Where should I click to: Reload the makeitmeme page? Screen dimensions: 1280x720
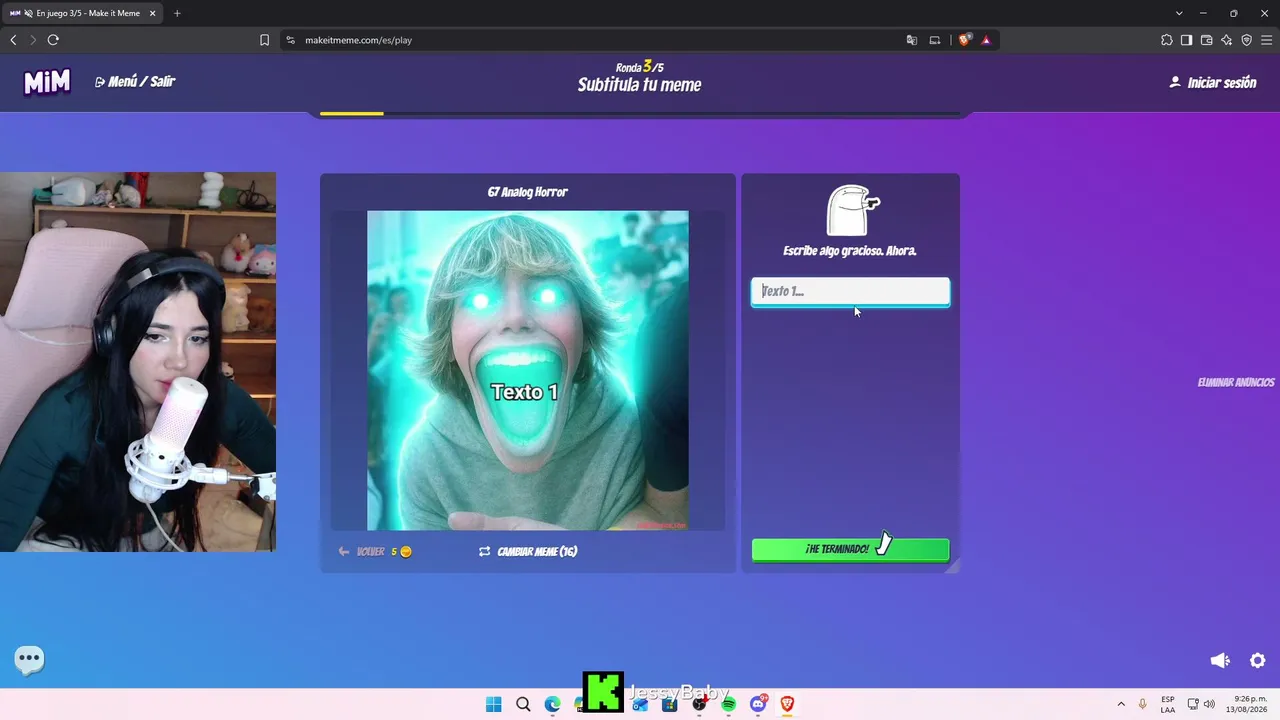point(53,40)
